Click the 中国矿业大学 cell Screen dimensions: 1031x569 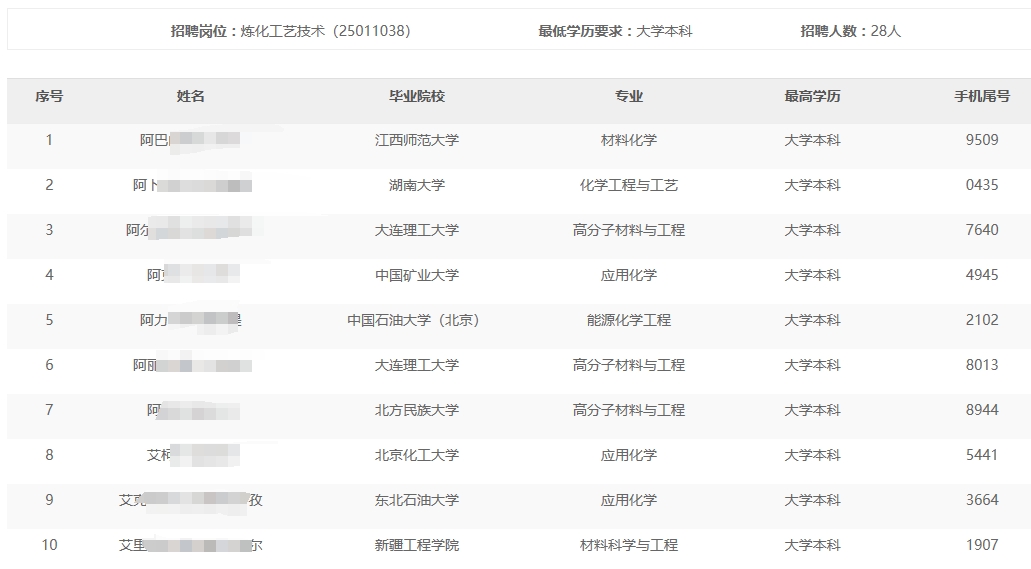pos(417,275)
